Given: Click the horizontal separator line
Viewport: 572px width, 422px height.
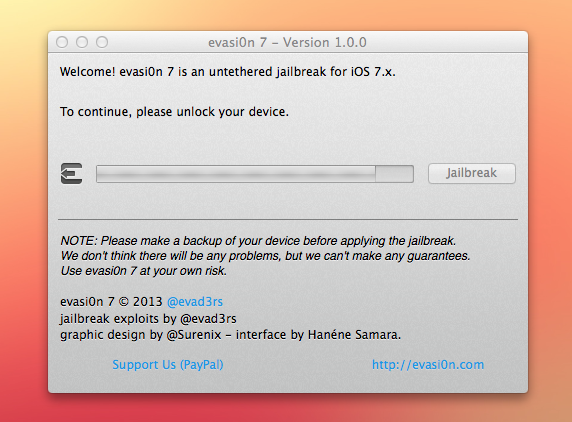Looking at the screenshot, I should point(288,220).
